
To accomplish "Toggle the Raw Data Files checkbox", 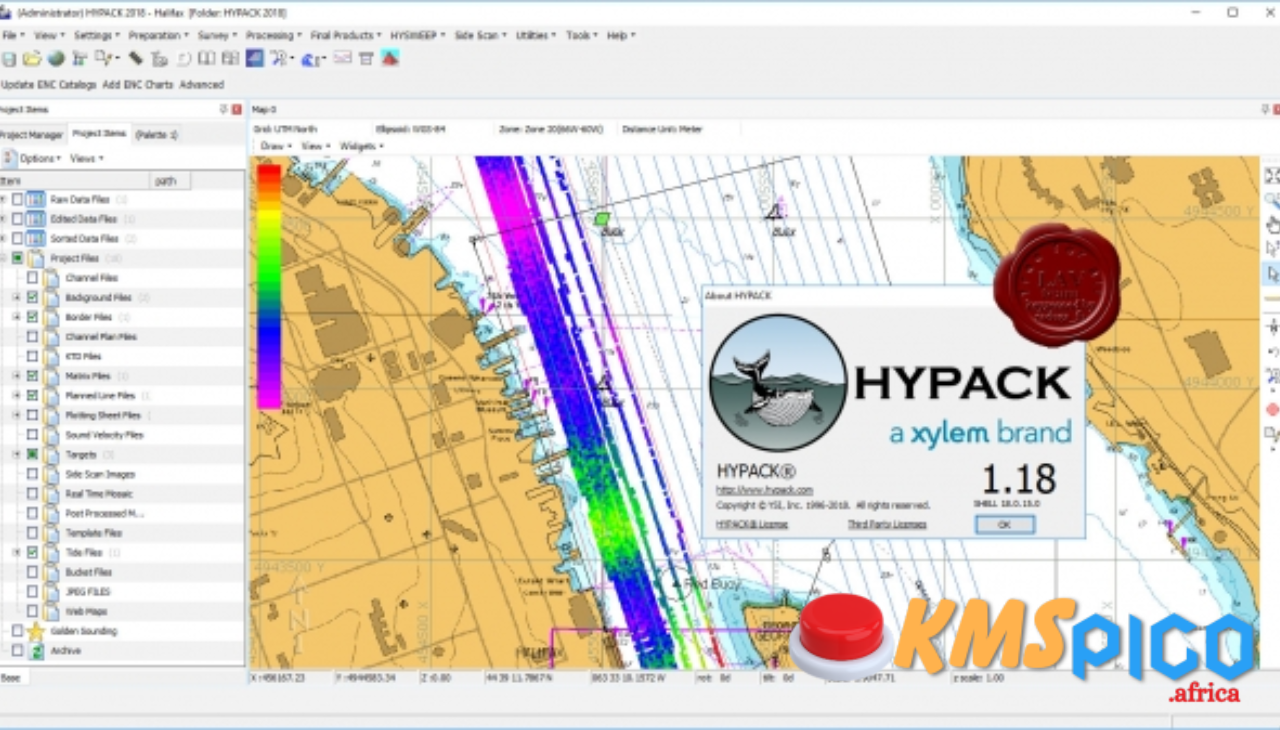I will (17, 199).
